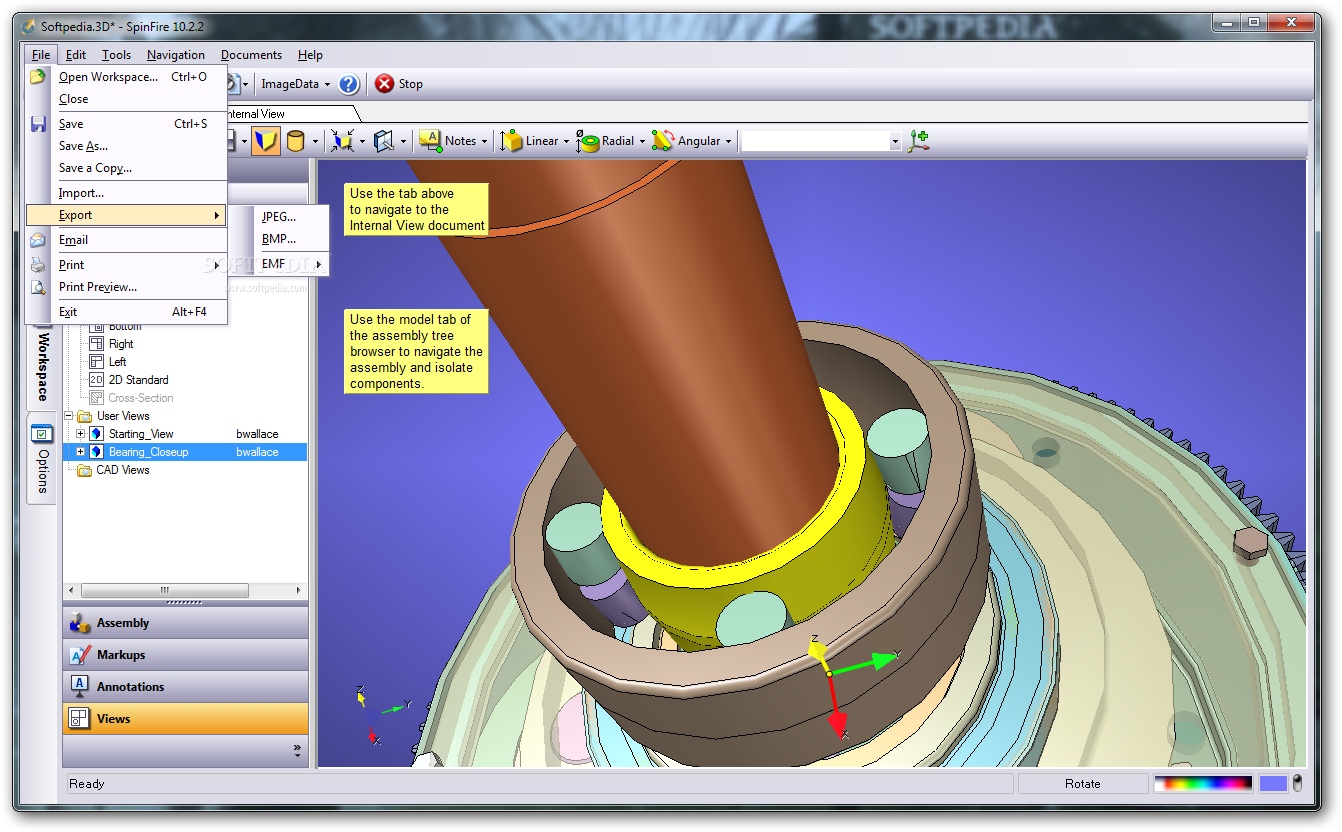Select the Angular measurement tool
Screen dimensions: 1342x832
[x=686, y=141]
